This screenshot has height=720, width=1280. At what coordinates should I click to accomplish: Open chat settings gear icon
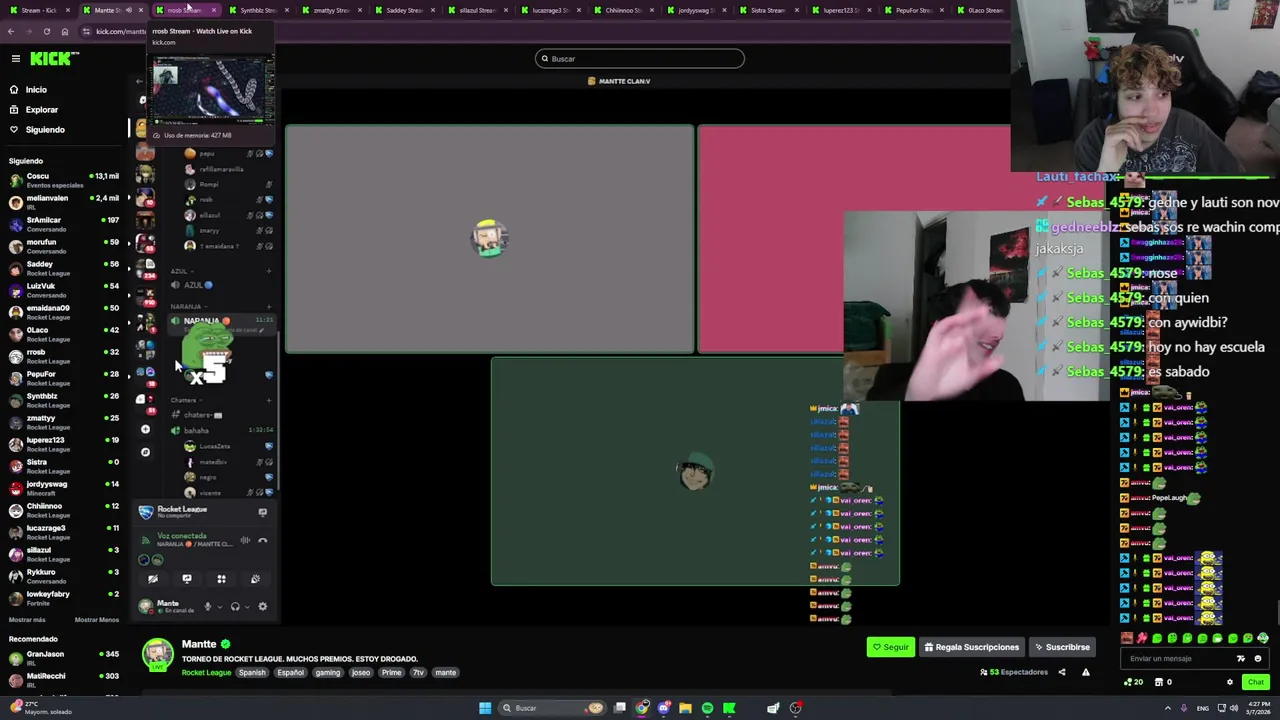point(1230,682)
